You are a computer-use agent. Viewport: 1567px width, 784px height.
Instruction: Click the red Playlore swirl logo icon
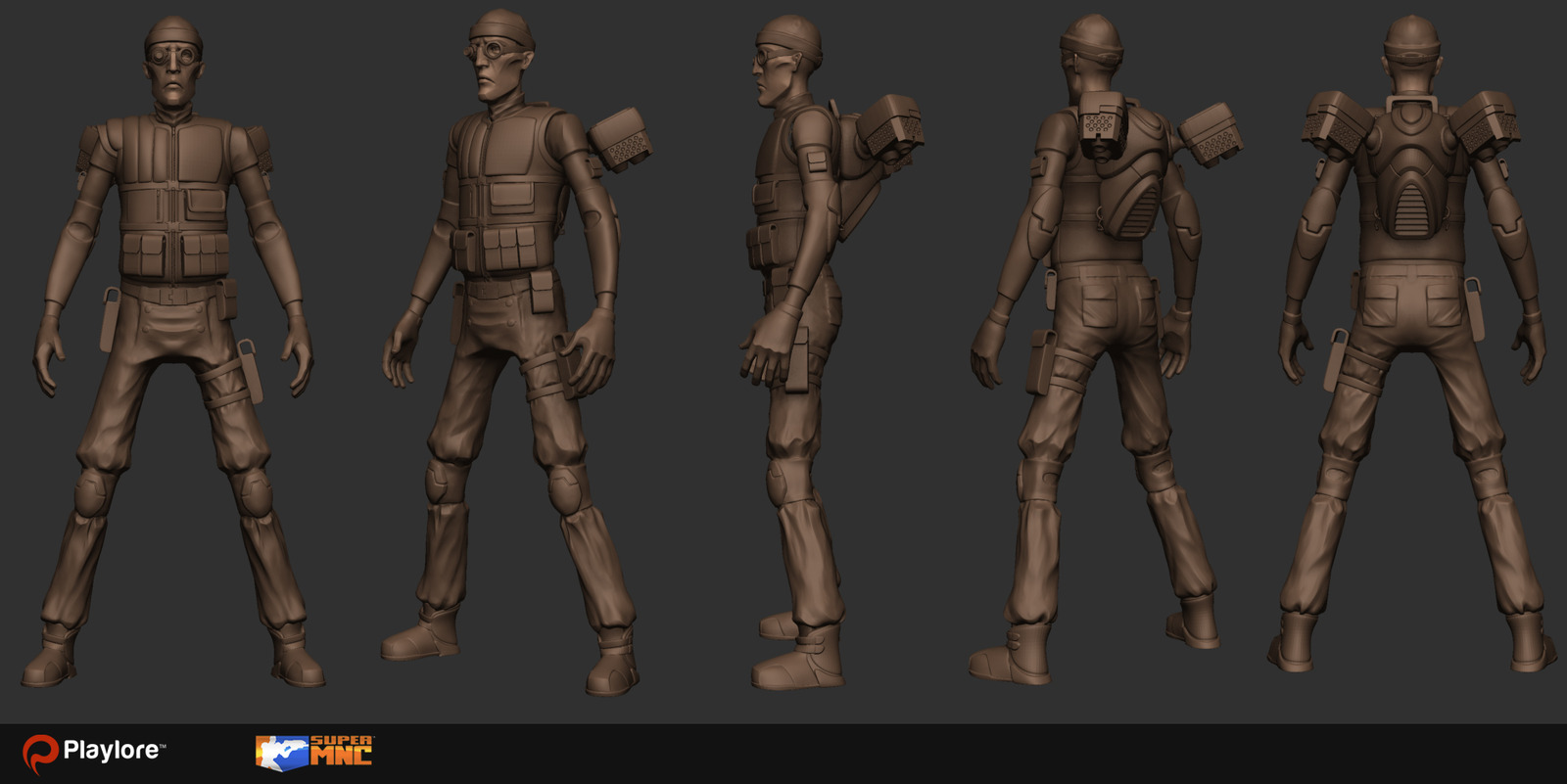tap(40, 753)
